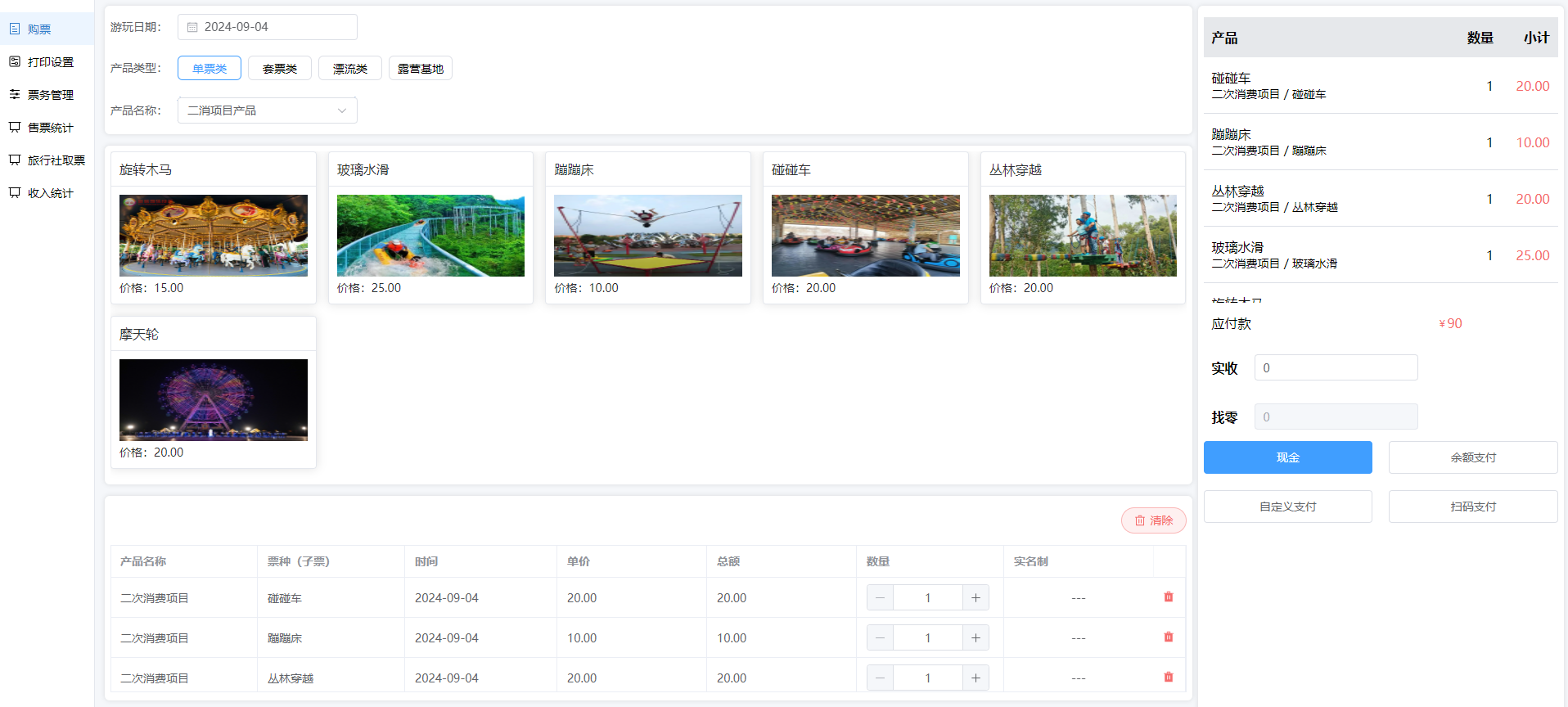The height and width of the screenshot is (707, 1568).
Task: Click the 售票统计 chart icon
Action: pyautogui.click(x=15, y=127)
